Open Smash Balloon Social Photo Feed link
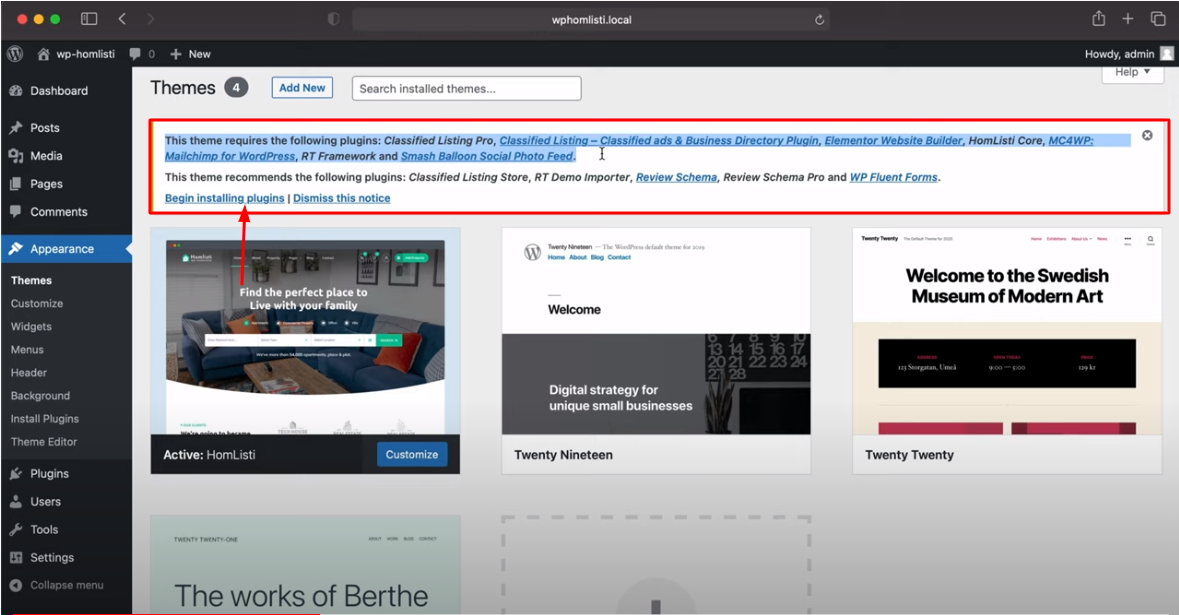 click(487, 156)
